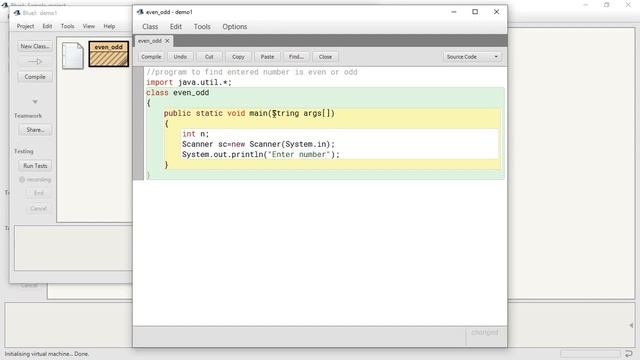Click the README document icon
The image size is (640, 360).
[x=73, y=56]
